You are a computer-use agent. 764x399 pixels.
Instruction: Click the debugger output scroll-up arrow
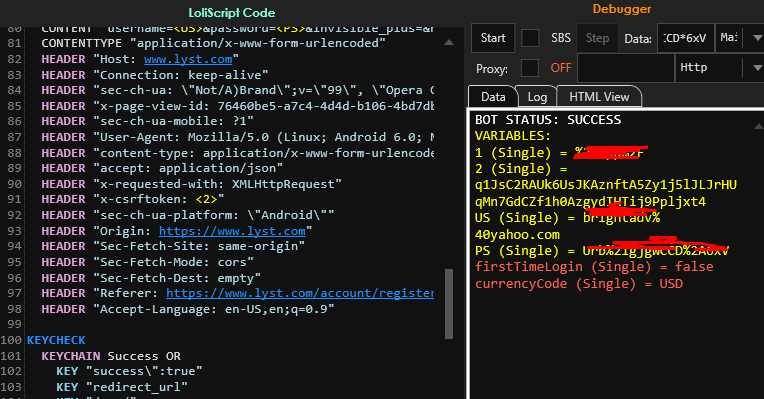click(x=758, y=126)
